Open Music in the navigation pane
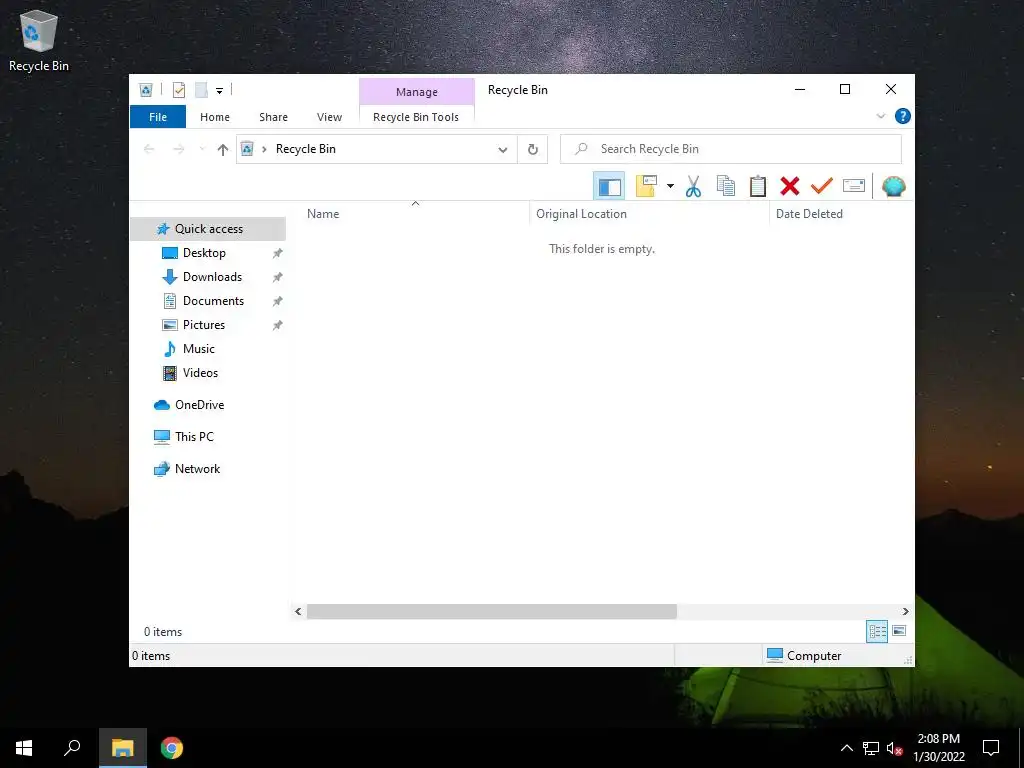Image resolution: width=1024 pixels, height=768 pixels. click(199, 349)
